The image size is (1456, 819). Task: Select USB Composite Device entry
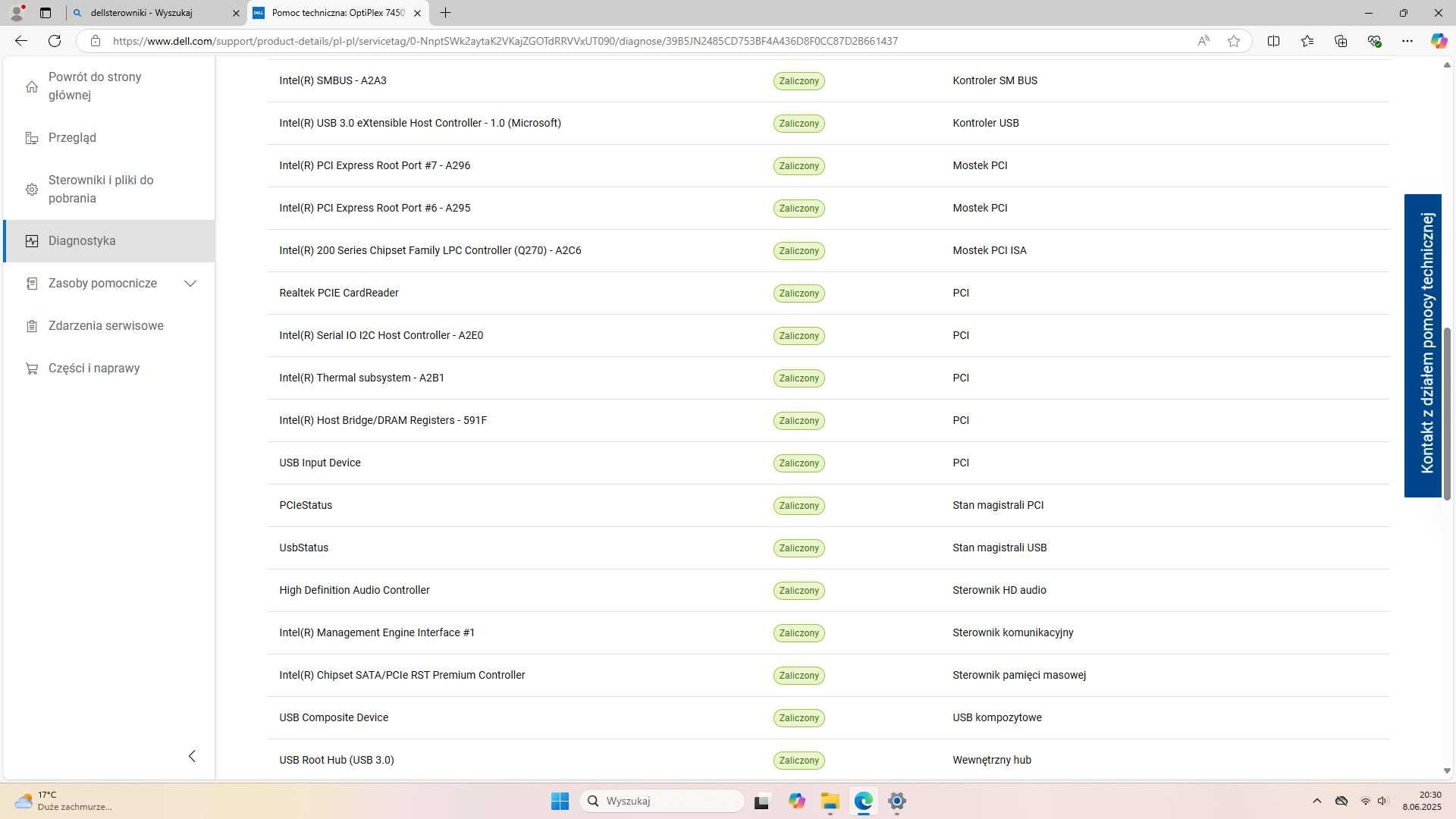coord(828,717)
